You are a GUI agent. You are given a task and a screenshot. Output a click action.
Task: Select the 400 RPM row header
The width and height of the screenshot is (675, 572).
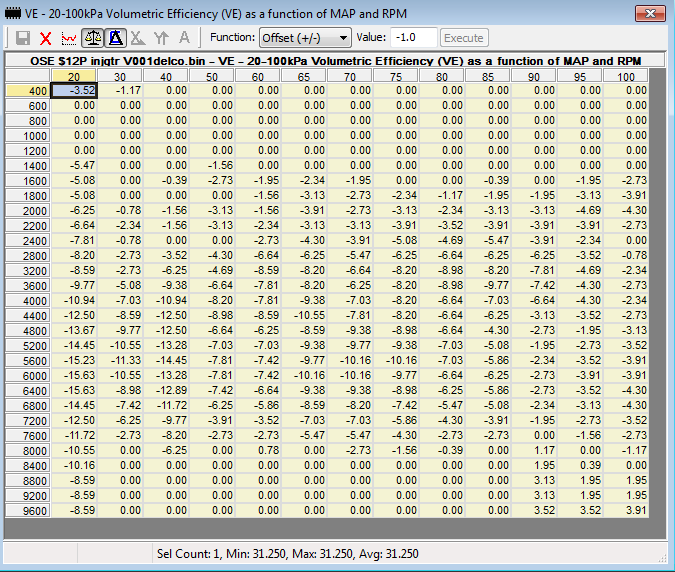tap(28, 91)
